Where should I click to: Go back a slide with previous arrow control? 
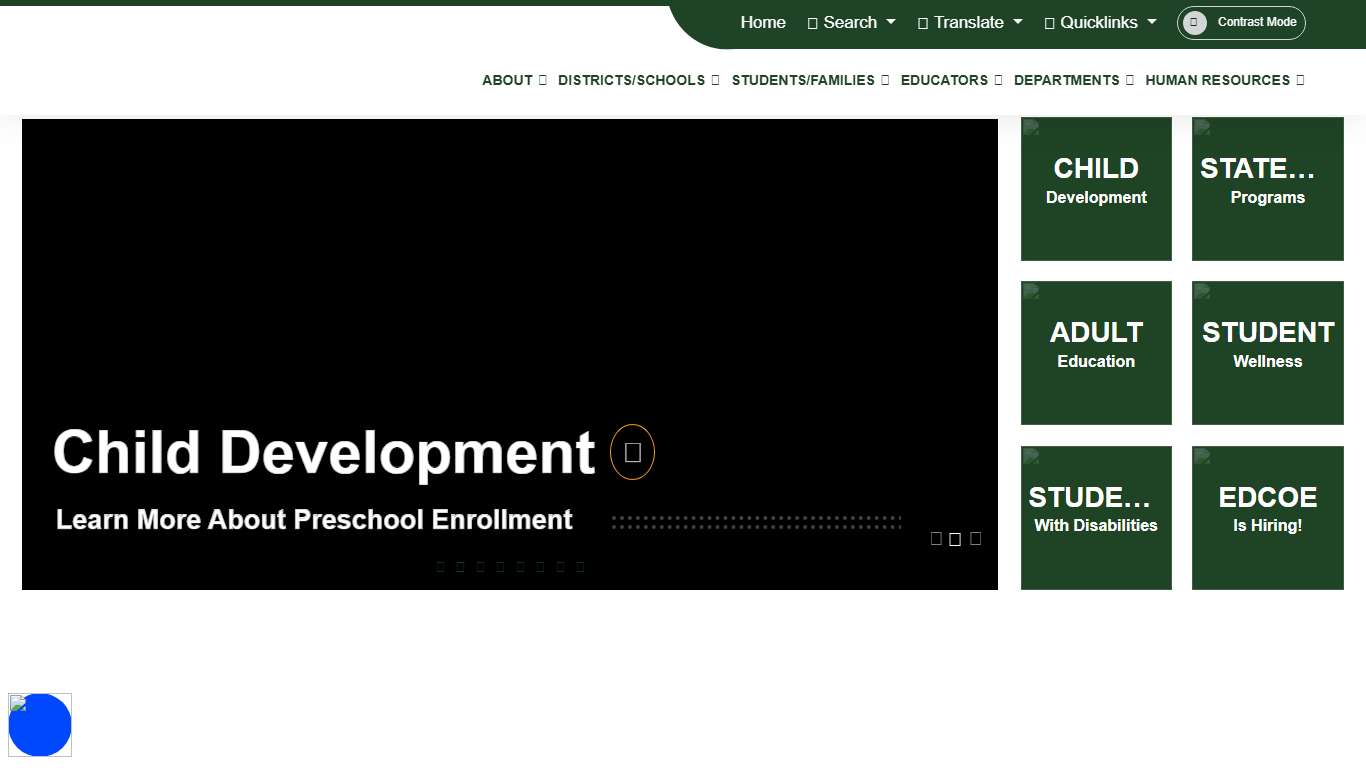click(x=936, y=538)
